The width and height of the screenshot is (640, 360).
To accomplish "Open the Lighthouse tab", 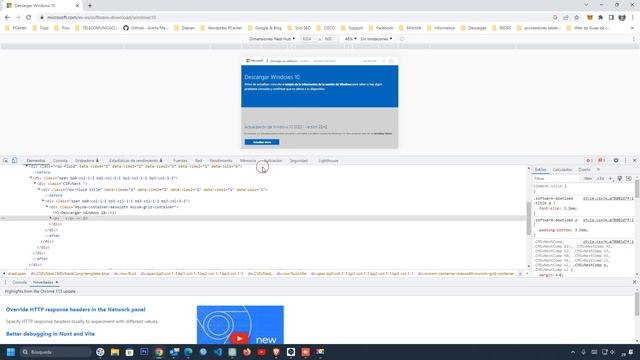I will click(x=328, y=161).
